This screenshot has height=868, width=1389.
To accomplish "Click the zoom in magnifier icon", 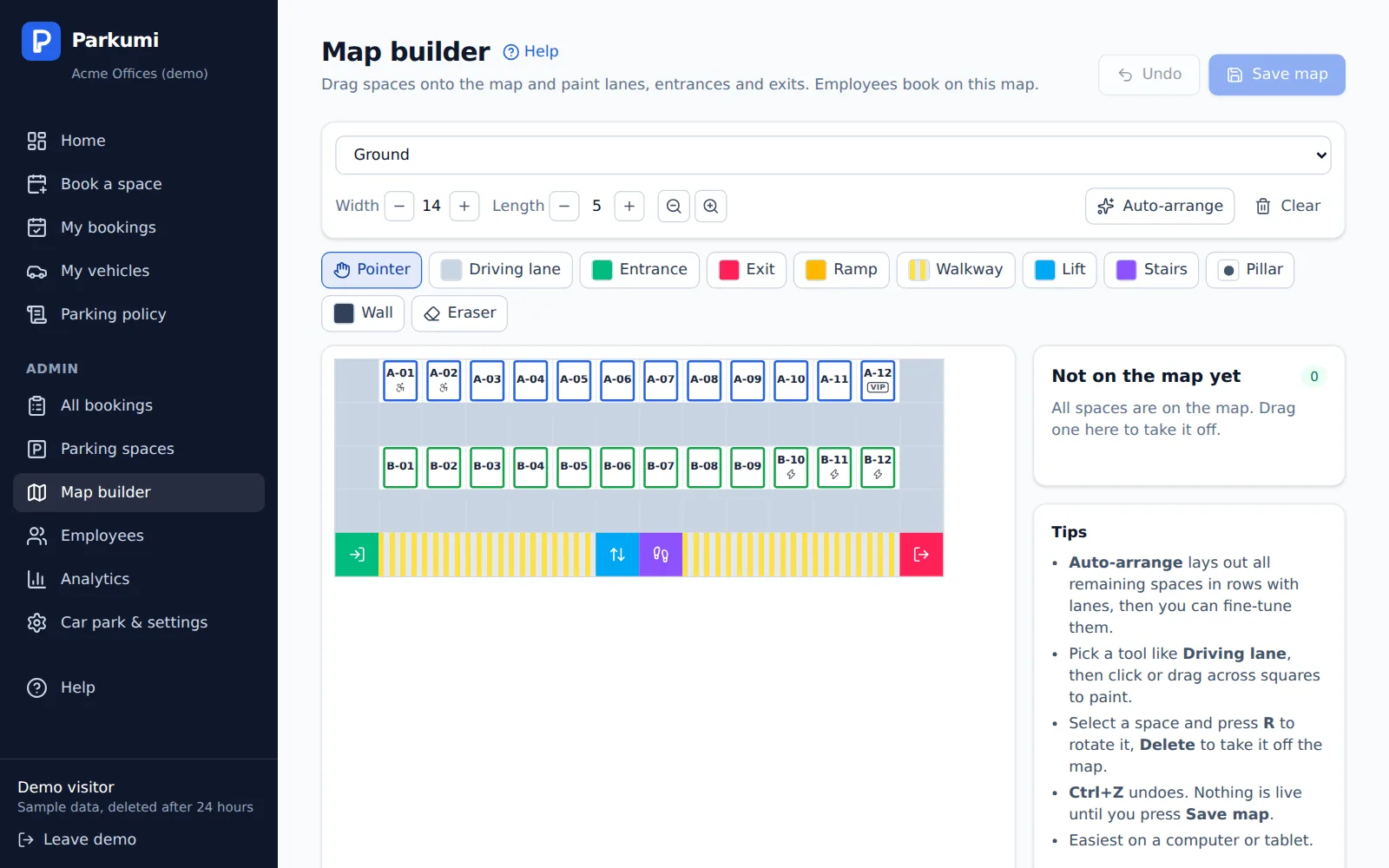I will 711,206.
